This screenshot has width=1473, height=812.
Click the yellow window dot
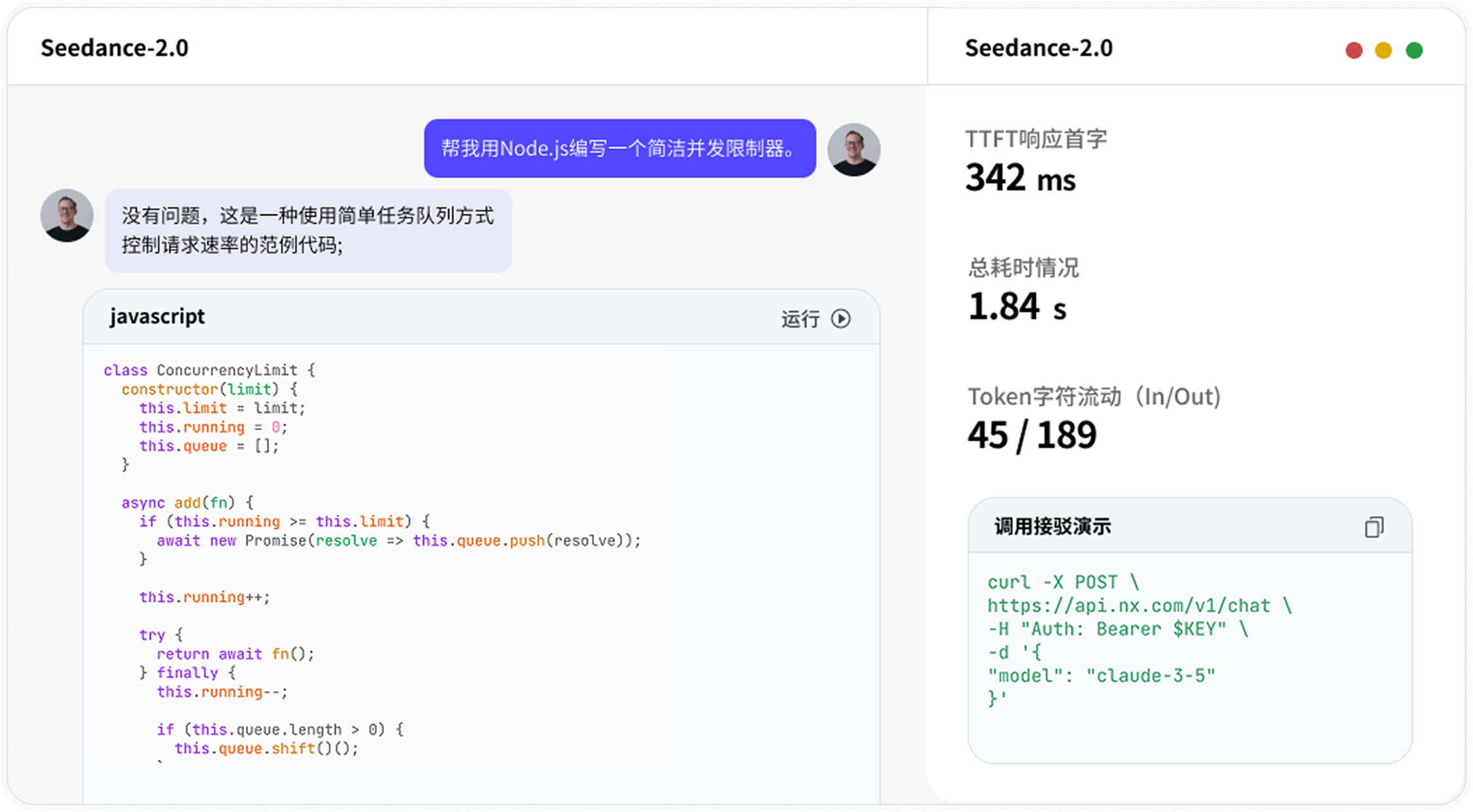click(x=1383, y=50)
